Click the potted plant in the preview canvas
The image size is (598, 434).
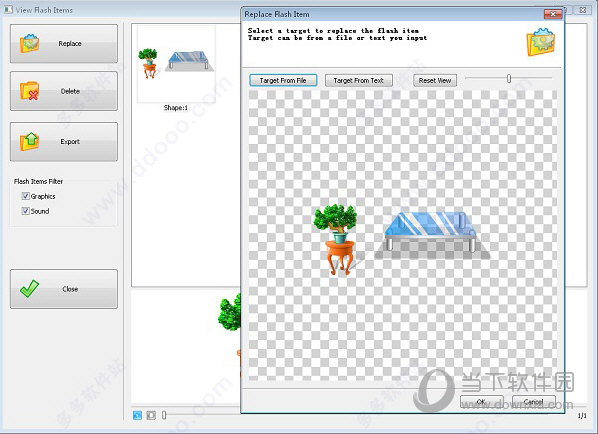click(336, 239)
